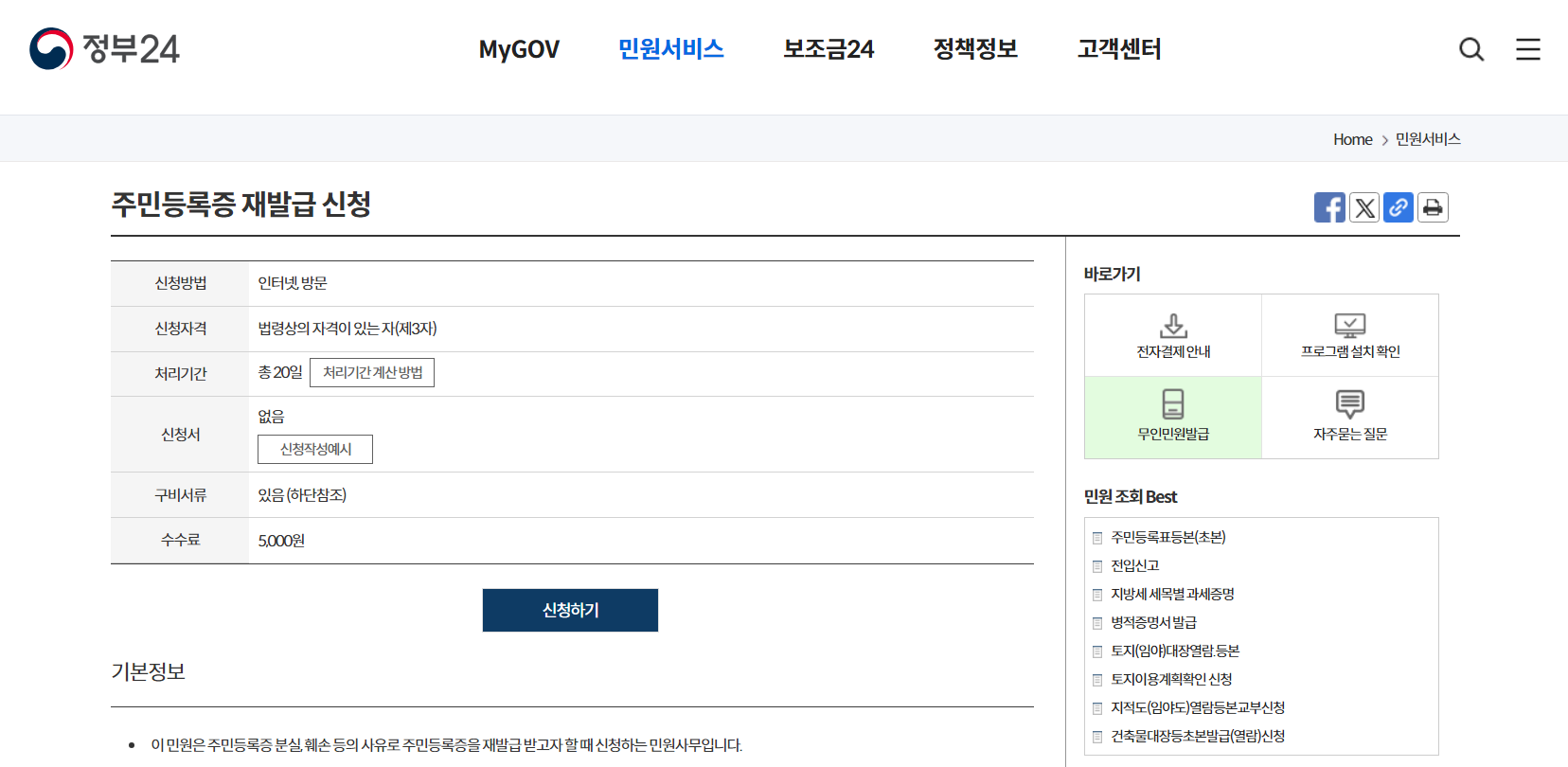Copy page link icon
The image size is (1568, 767).
[1399, 207]
